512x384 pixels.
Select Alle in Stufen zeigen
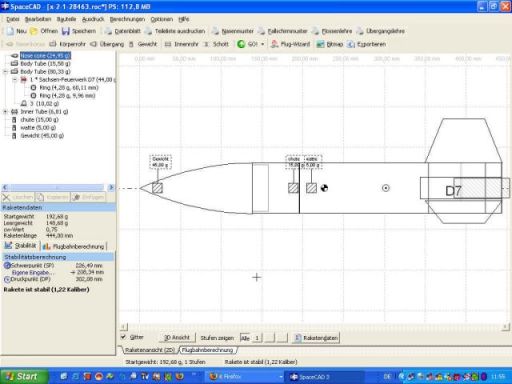(245, 338)
